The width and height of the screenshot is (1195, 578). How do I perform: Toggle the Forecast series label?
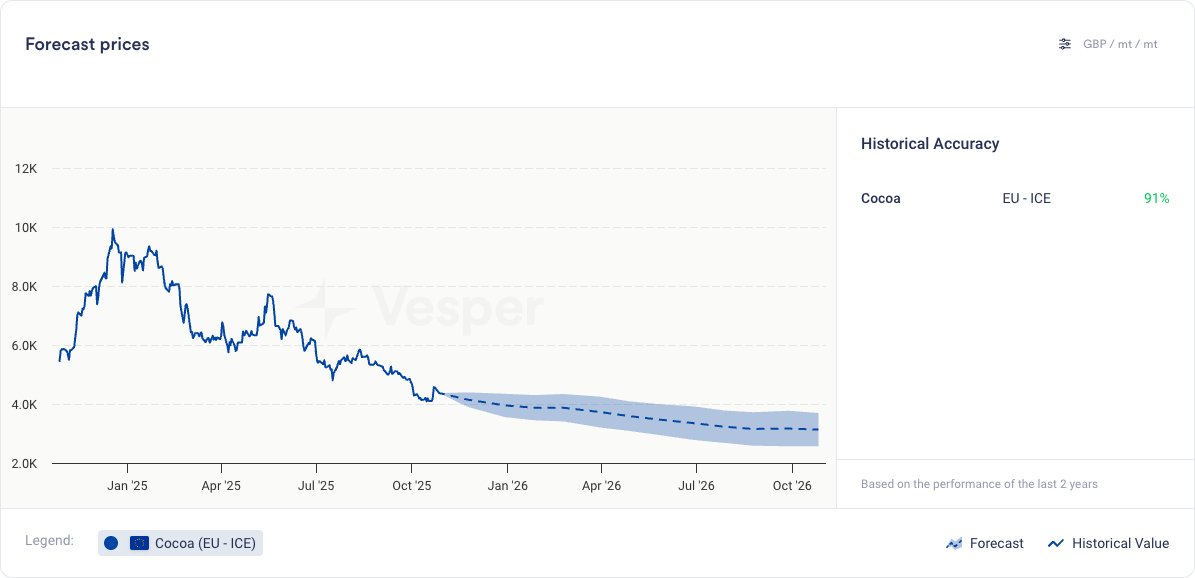[996, 543]
